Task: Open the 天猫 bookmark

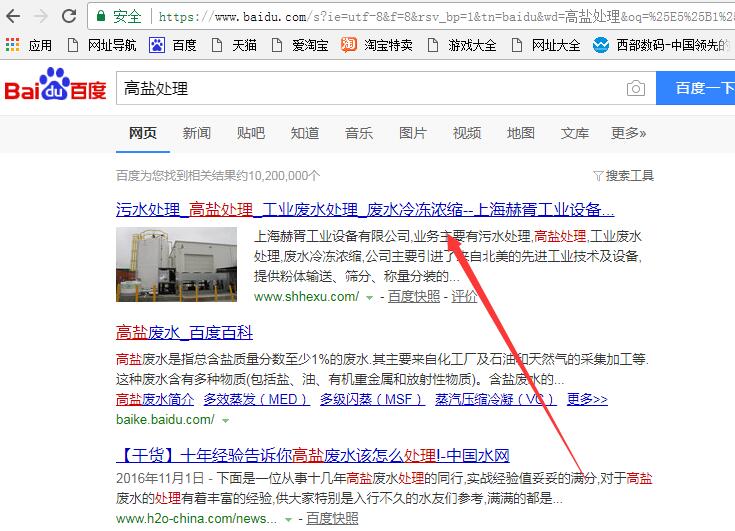Action: (234, 45)
